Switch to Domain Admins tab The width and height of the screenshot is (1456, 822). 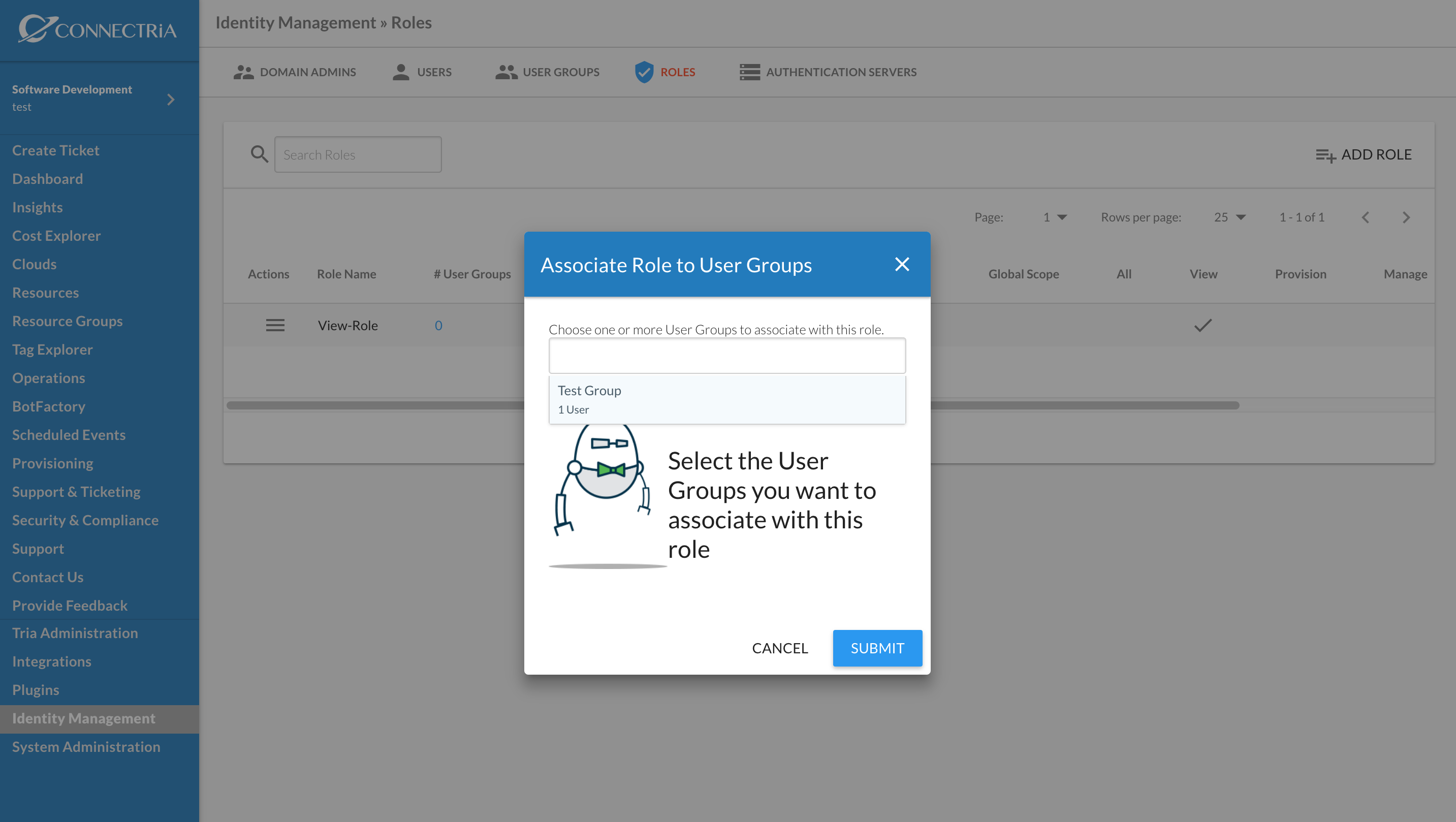point(295,72)
